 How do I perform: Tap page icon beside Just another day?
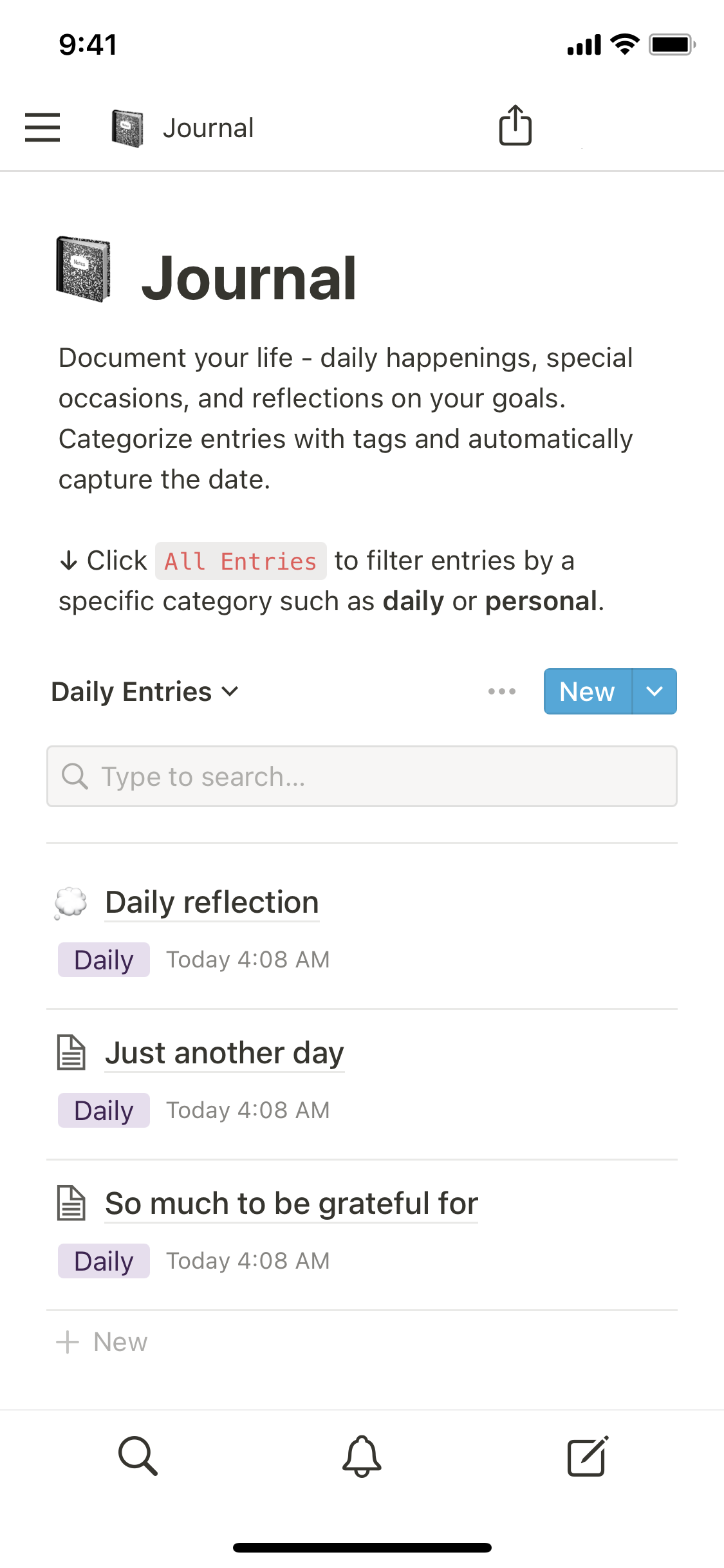click(71, 1052)
